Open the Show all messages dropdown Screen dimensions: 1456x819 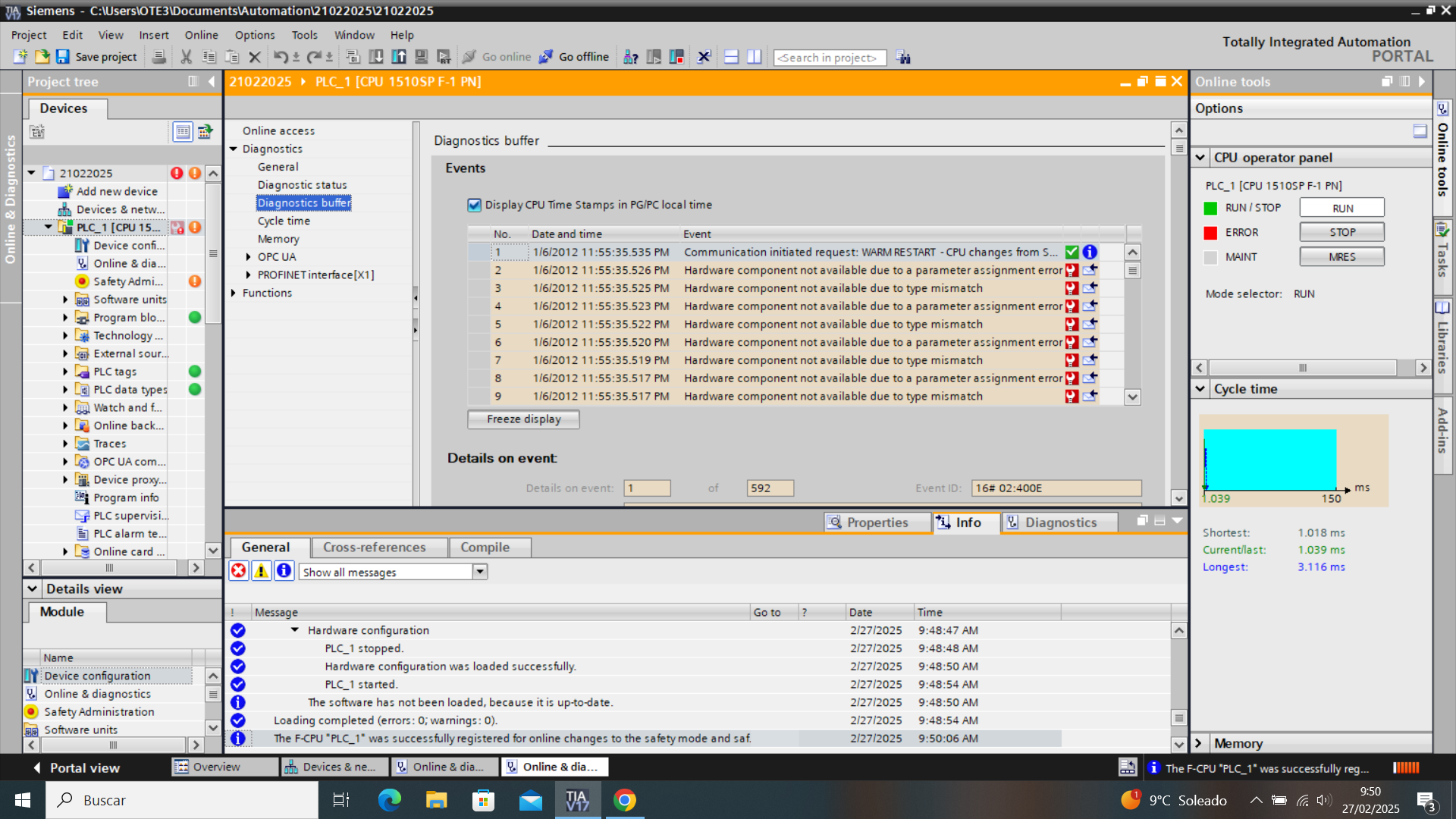(x=479, y=572)
